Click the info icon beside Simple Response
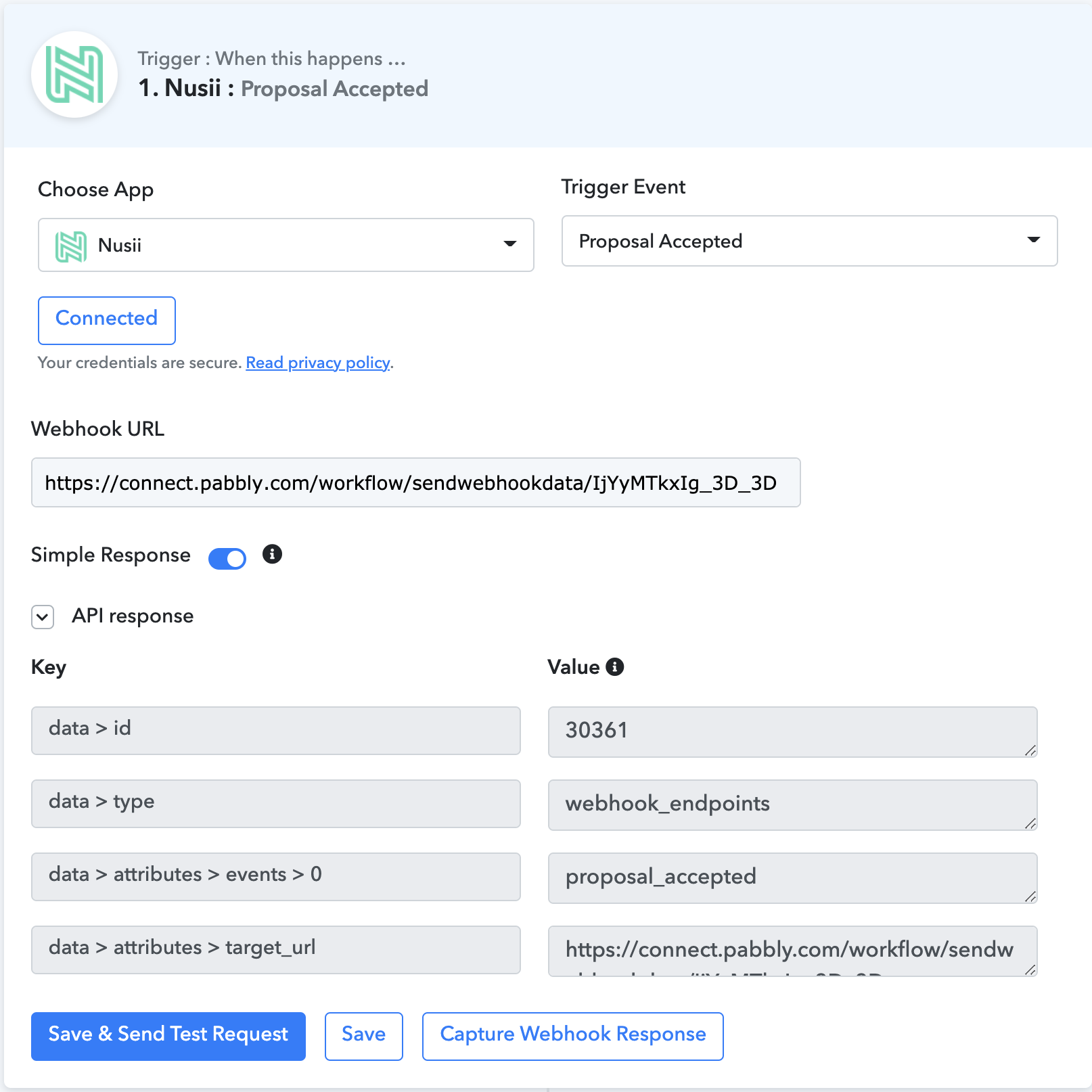The image size is (1092, 1092). (272, 554)
